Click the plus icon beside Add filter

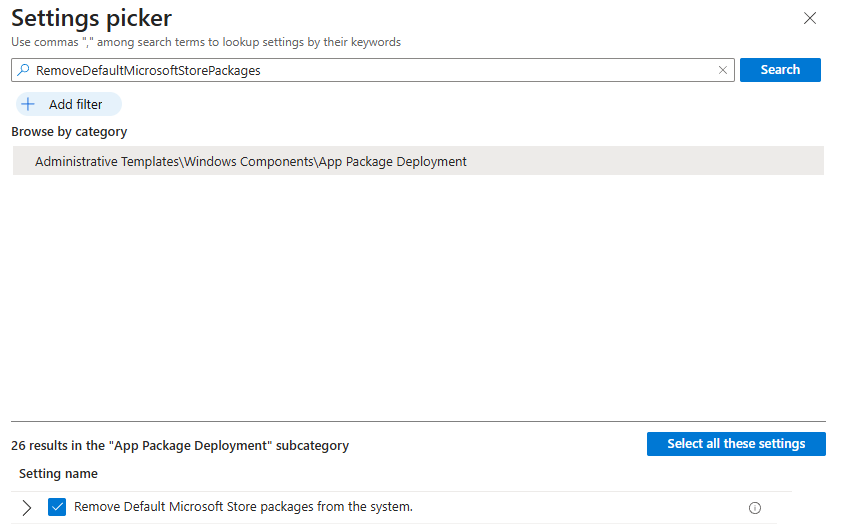coord(28,104)
